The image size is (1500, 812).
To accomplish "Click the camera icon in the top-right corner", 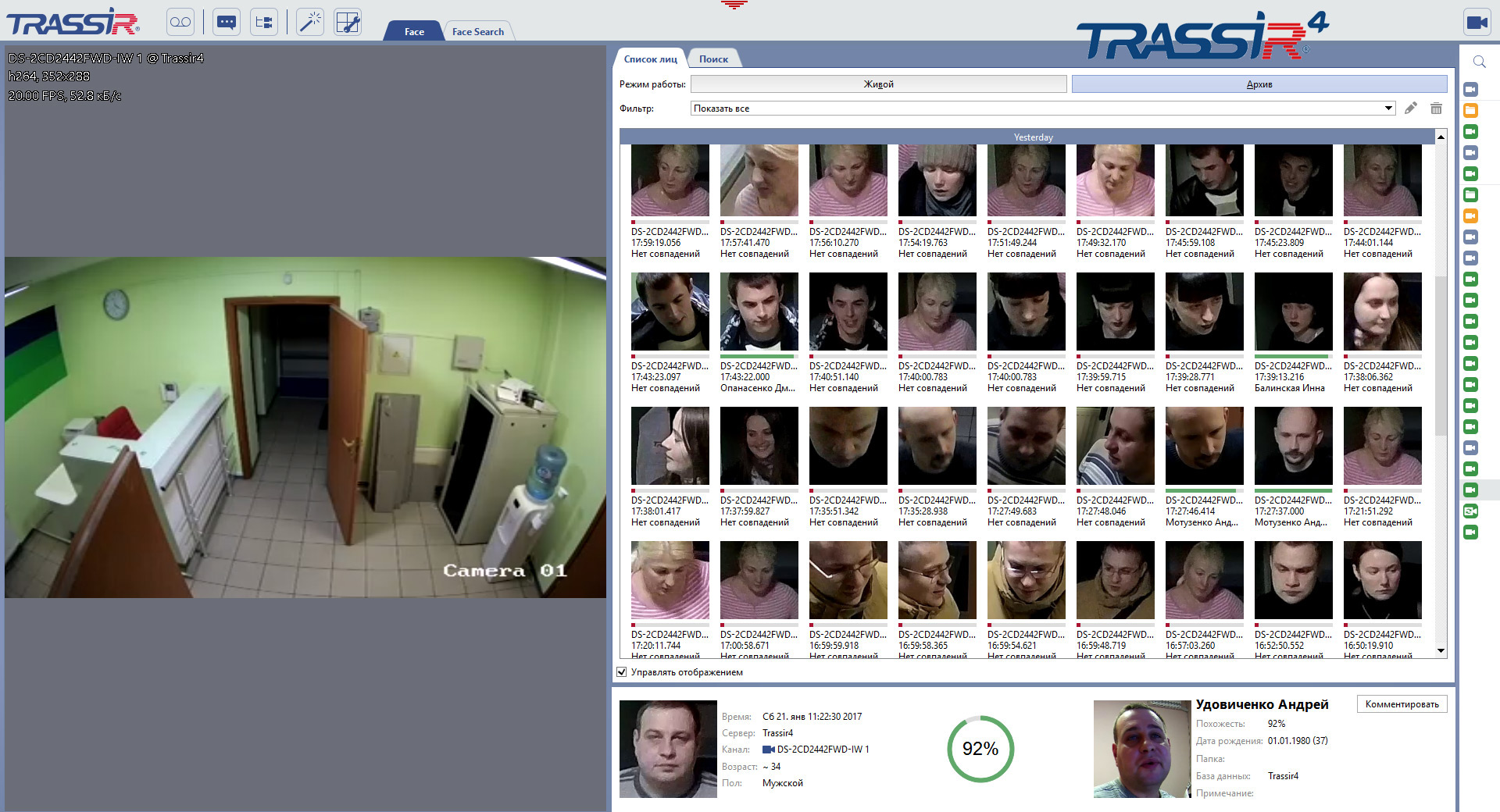I will tap(1477, 21).
